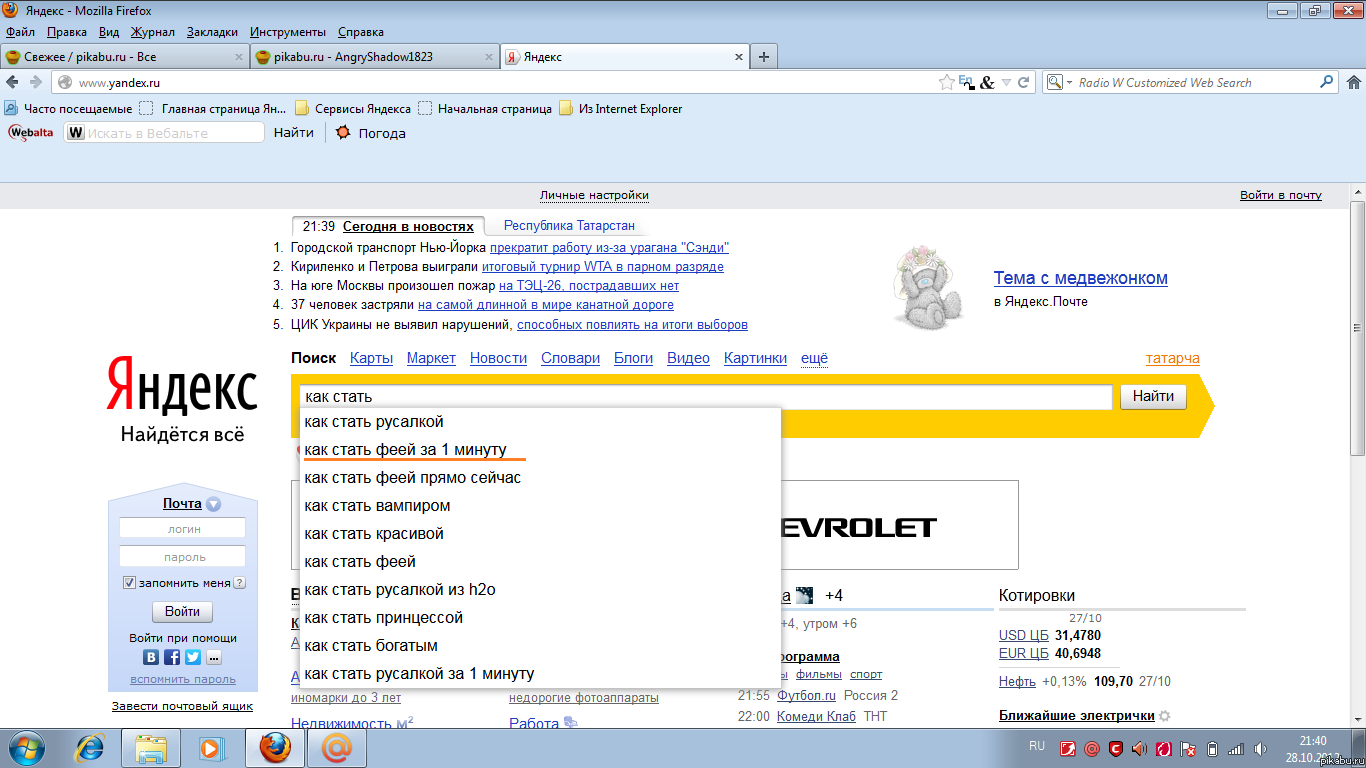Open Windows Media Player from taskbar

[x=210, y=747]
